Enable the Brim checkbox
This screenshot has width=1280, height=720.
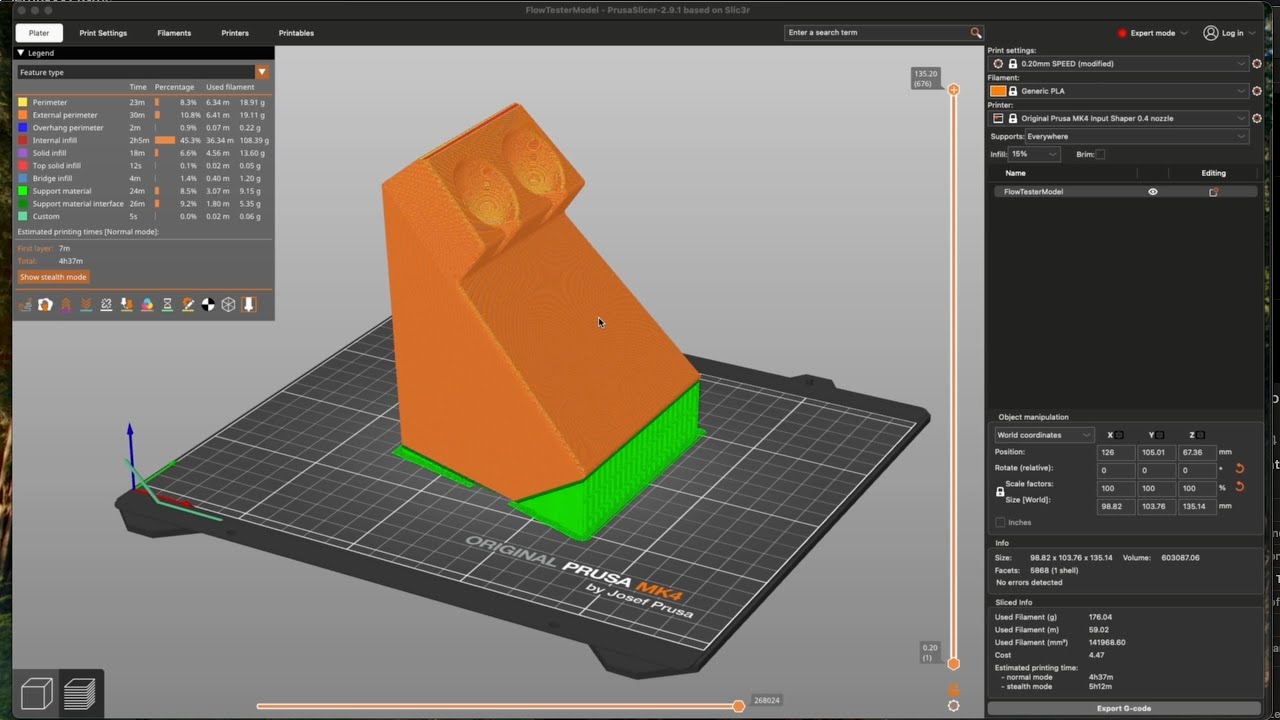[1100, 154]
